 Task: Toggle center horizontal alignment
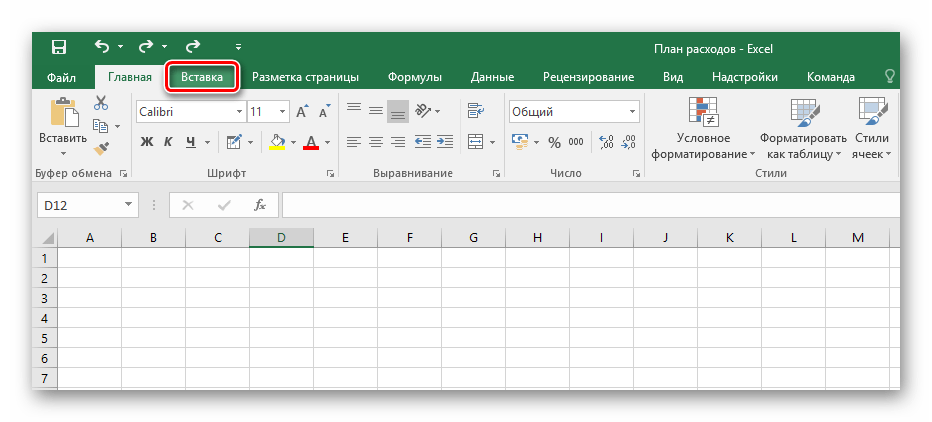(x=375, y=141)
